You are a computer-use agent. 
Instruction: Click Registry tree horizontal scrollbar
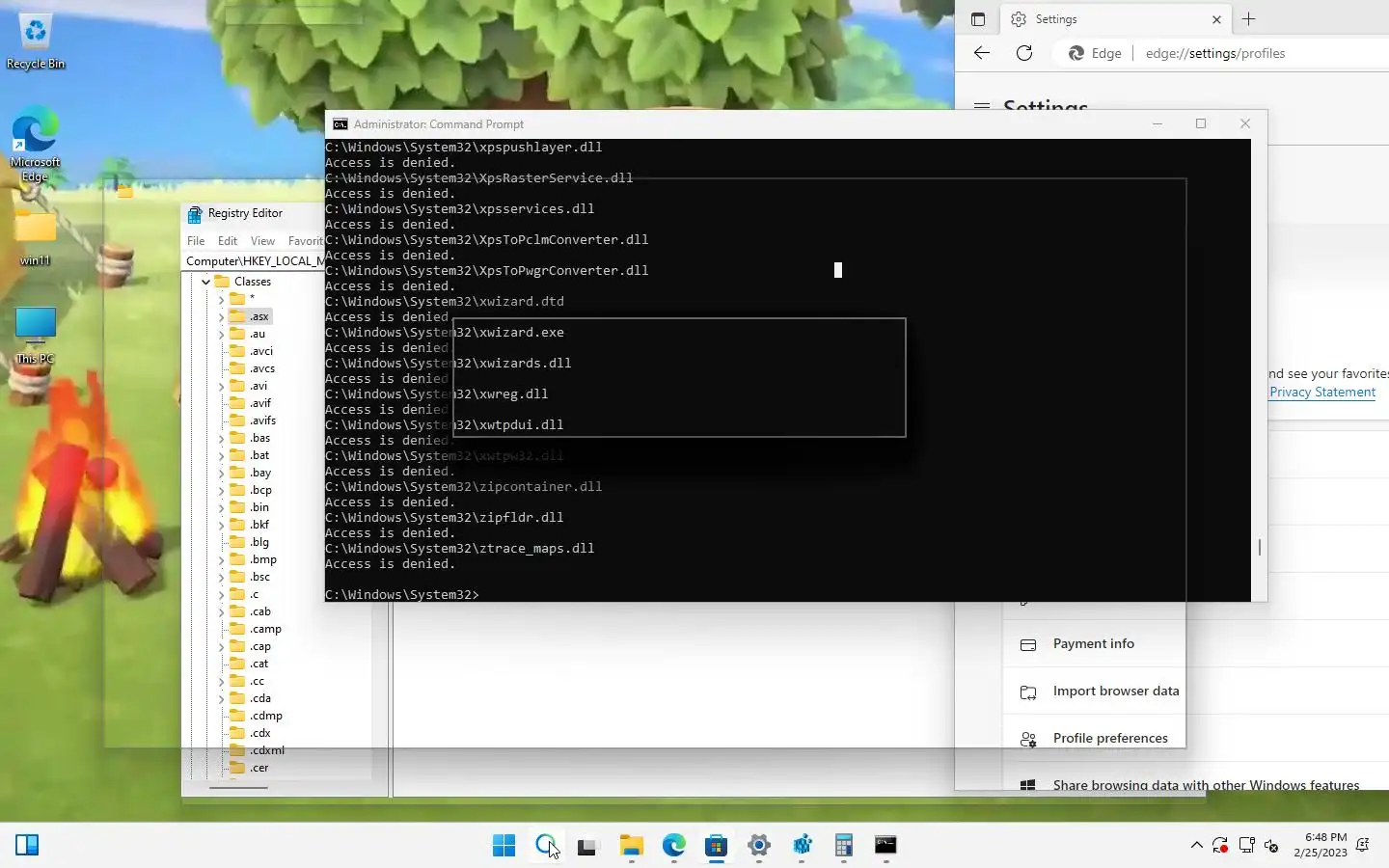[238, 788]
